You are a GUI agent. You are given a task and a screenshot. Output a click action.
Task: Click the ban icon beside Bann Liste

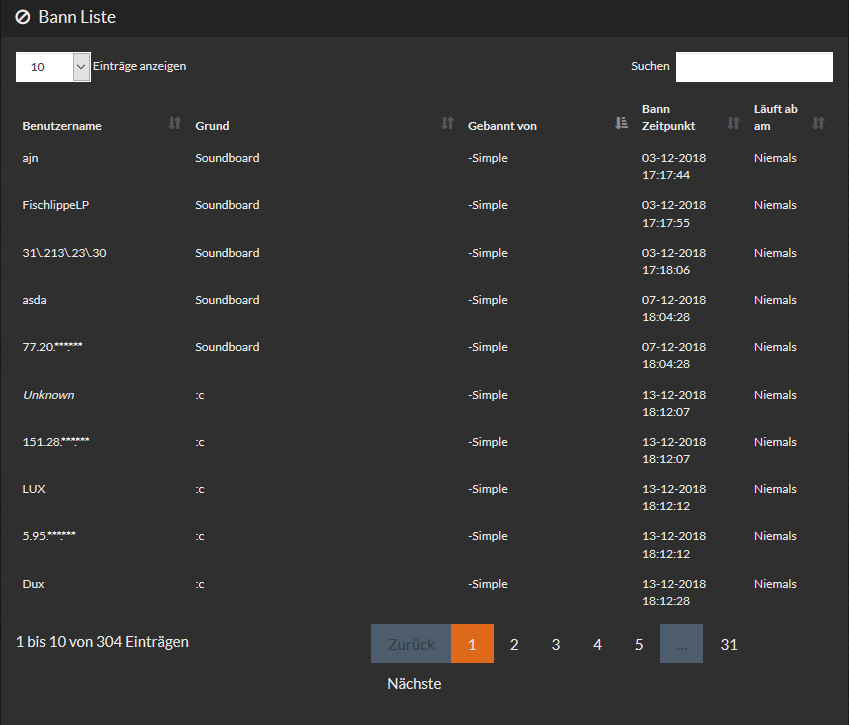(23, 17)
